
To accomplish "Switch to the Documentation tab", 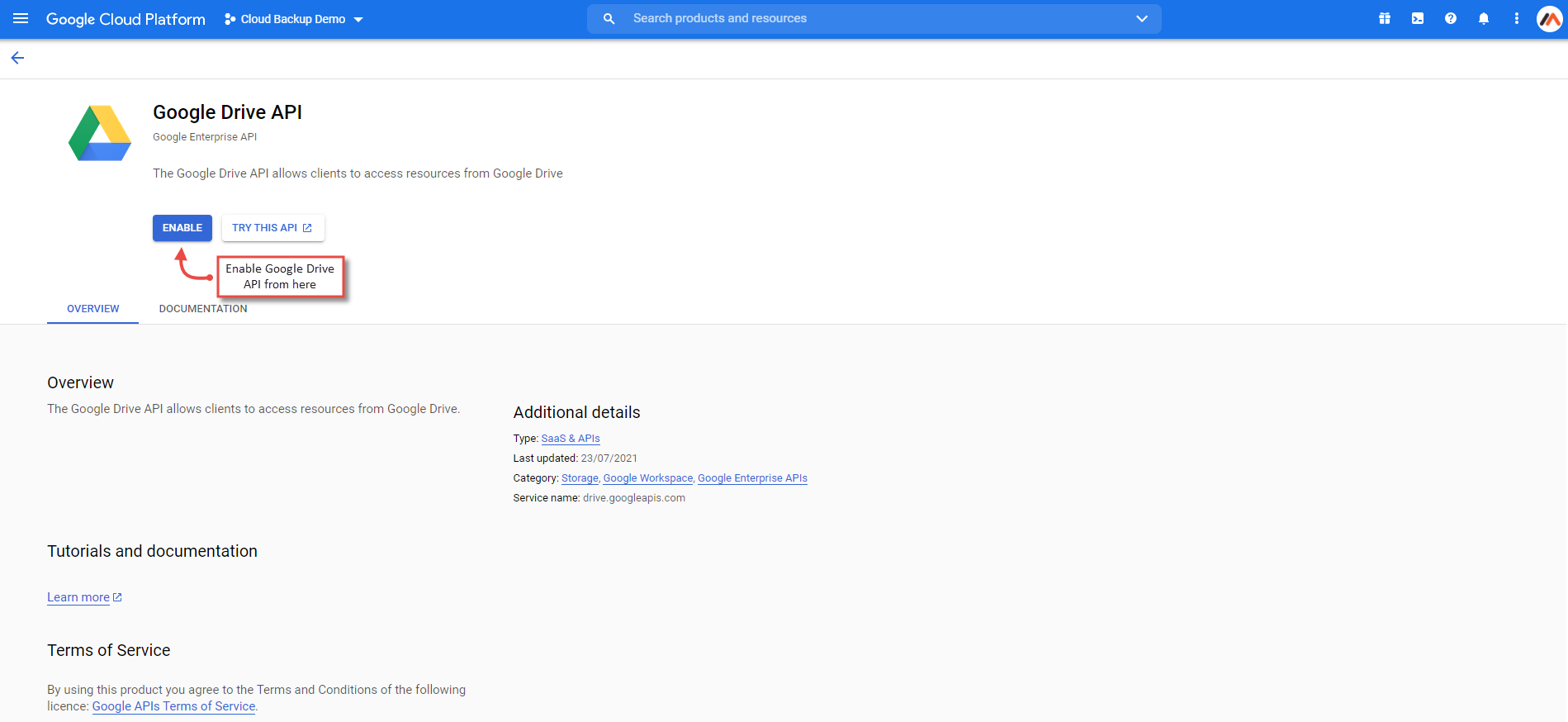I will 203,309.
